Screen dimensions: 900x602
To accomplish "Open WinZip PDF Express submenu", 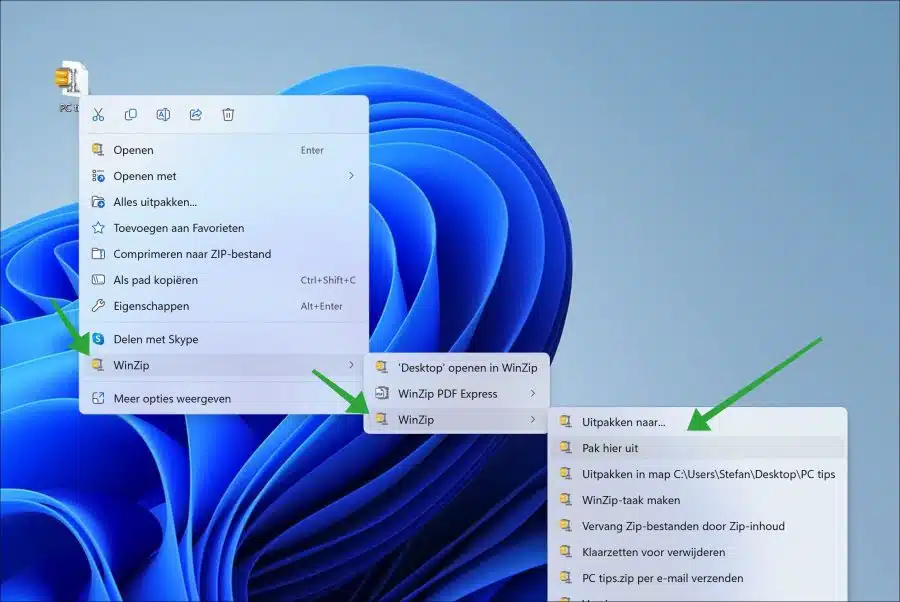I will click(456, 394).
